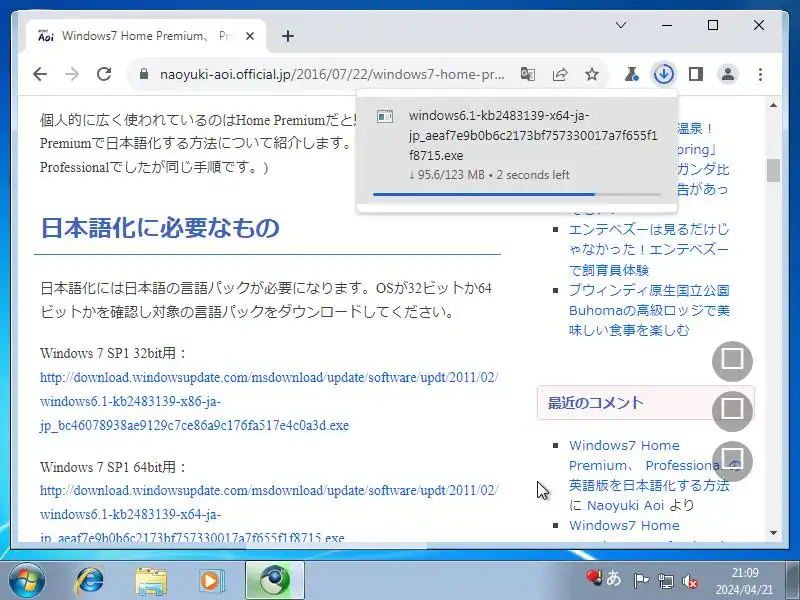The image size is (800, 600).
Task: Click the 最近のコメント section header
Action: [646, 403]
